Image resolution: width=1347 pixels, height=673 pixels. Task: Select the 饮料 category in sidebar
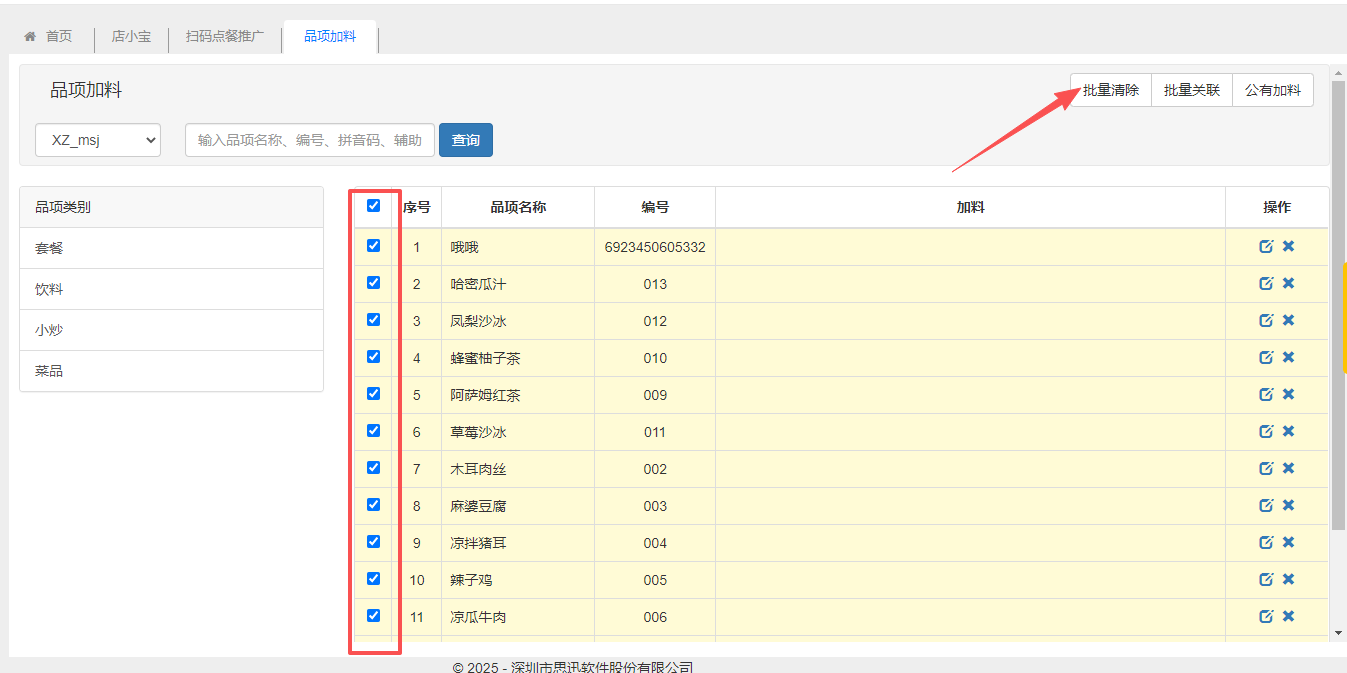click(x=50, y=289)
